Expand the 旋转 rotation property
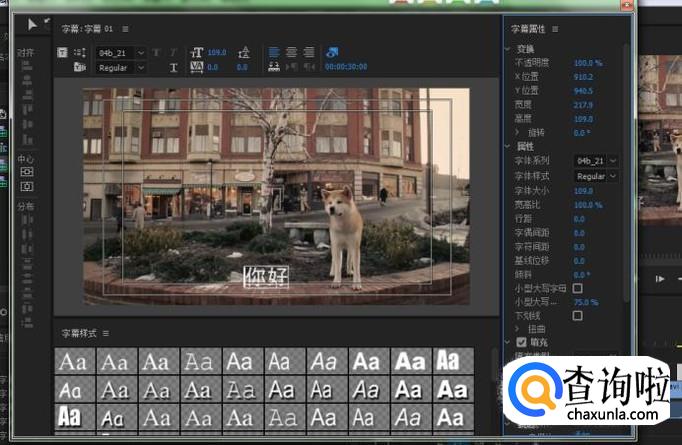Screen dimensions: 682x445 coord(517,132)
